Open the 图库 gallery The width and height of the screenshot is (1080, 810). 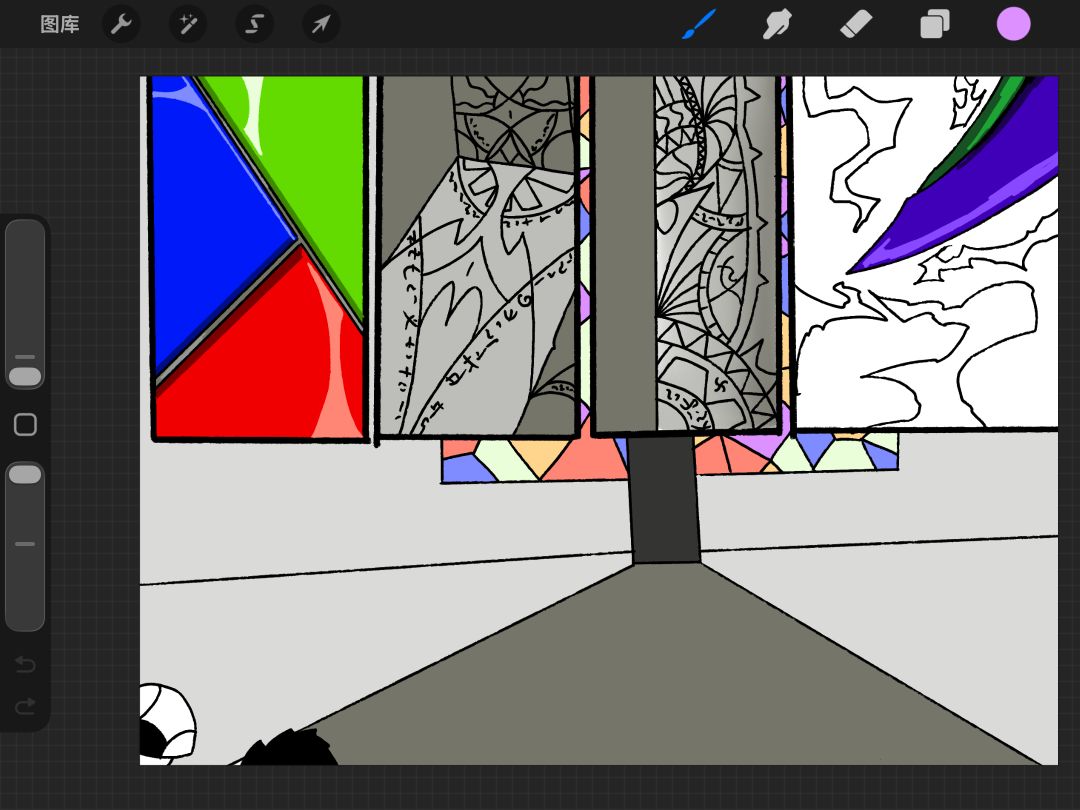60,24
